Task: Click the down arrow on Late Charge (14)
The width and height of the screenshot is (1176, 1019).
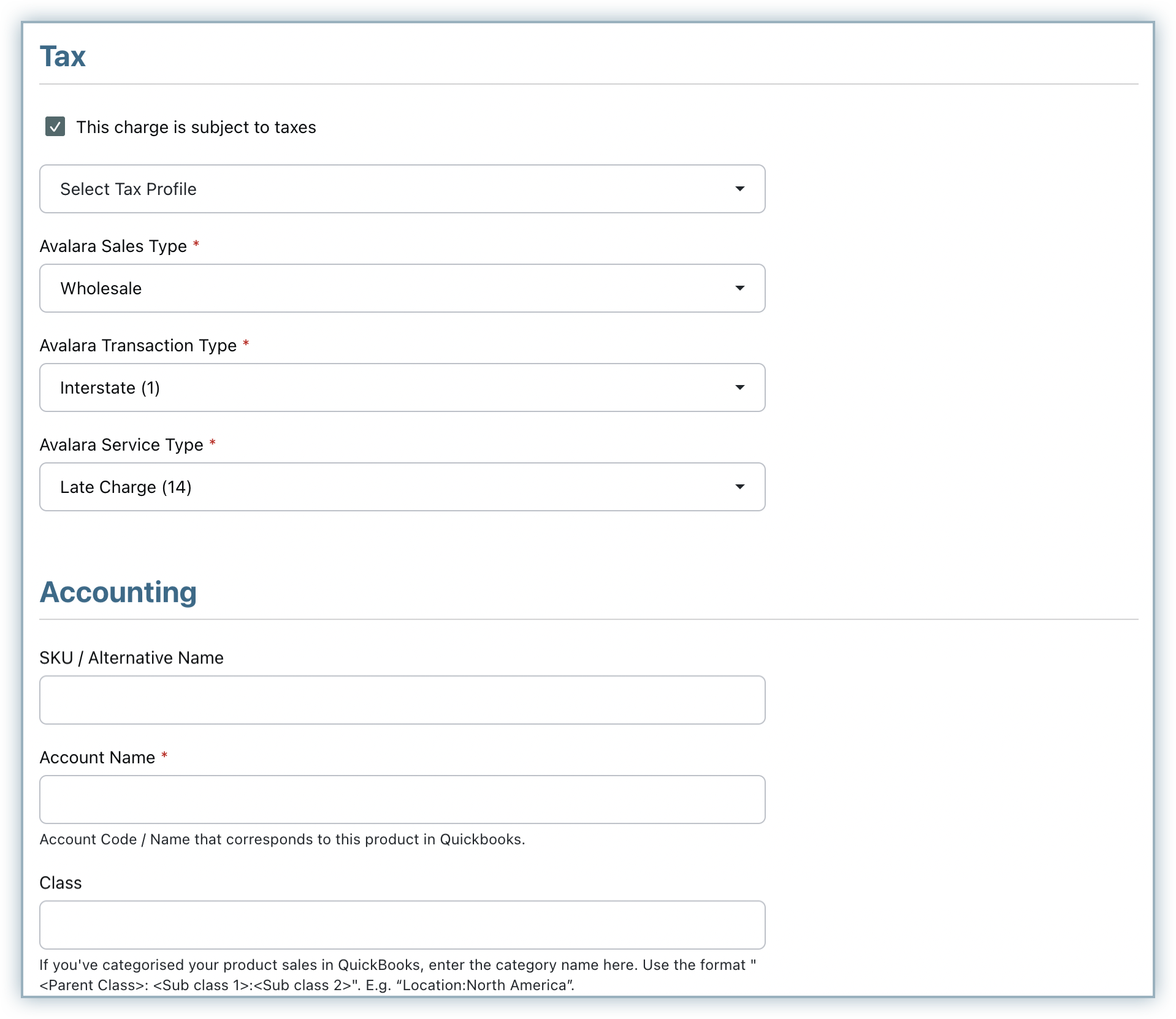Action: [739, 487]
